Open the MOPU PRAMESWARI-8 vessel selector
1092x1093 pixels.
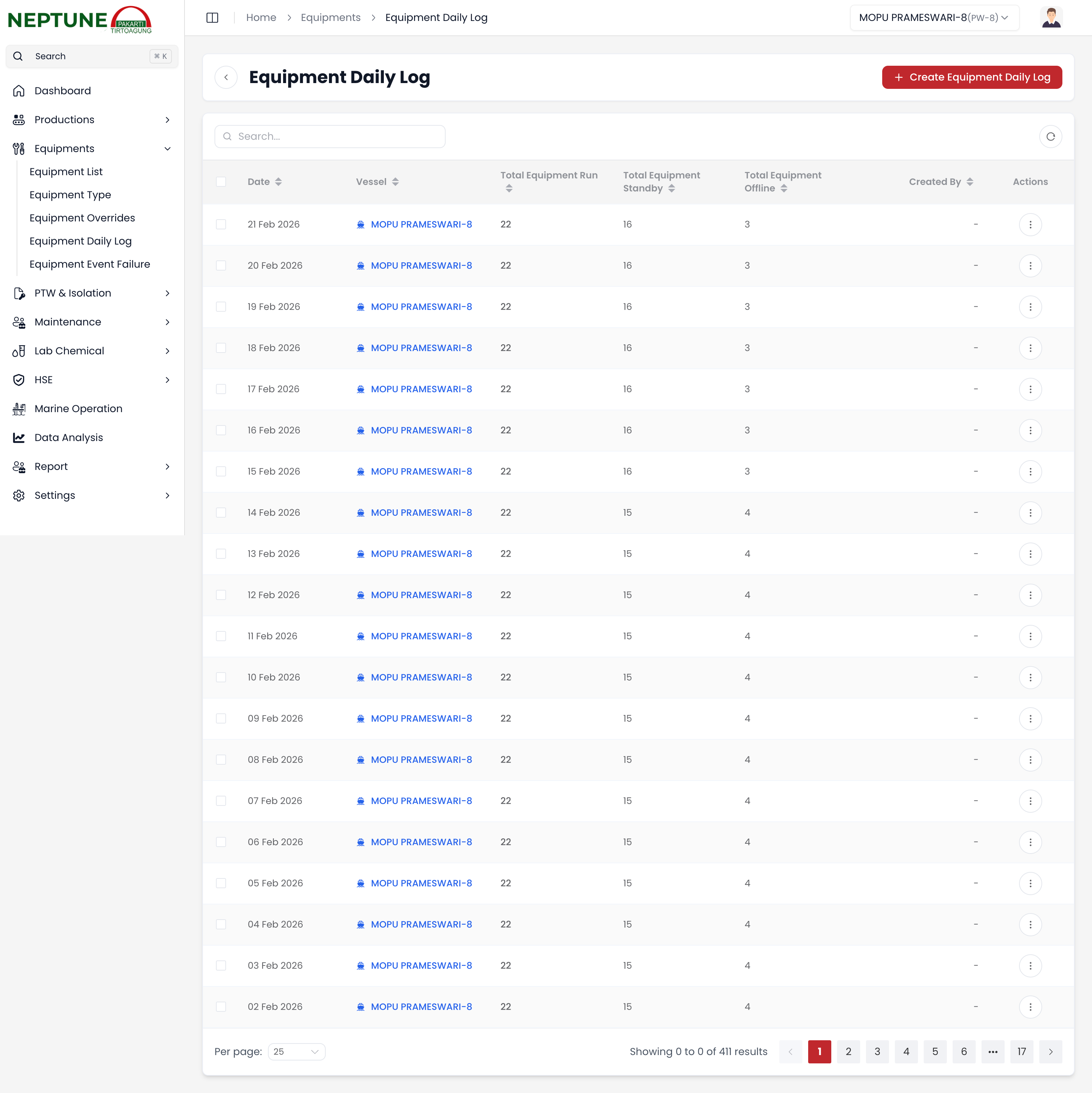tap(934, 18)
